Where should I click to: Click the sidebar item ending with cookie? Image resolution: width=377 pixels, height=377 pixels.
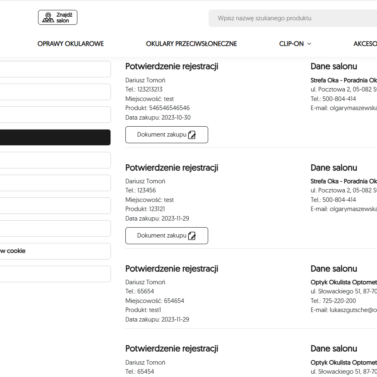coord(55,251)
